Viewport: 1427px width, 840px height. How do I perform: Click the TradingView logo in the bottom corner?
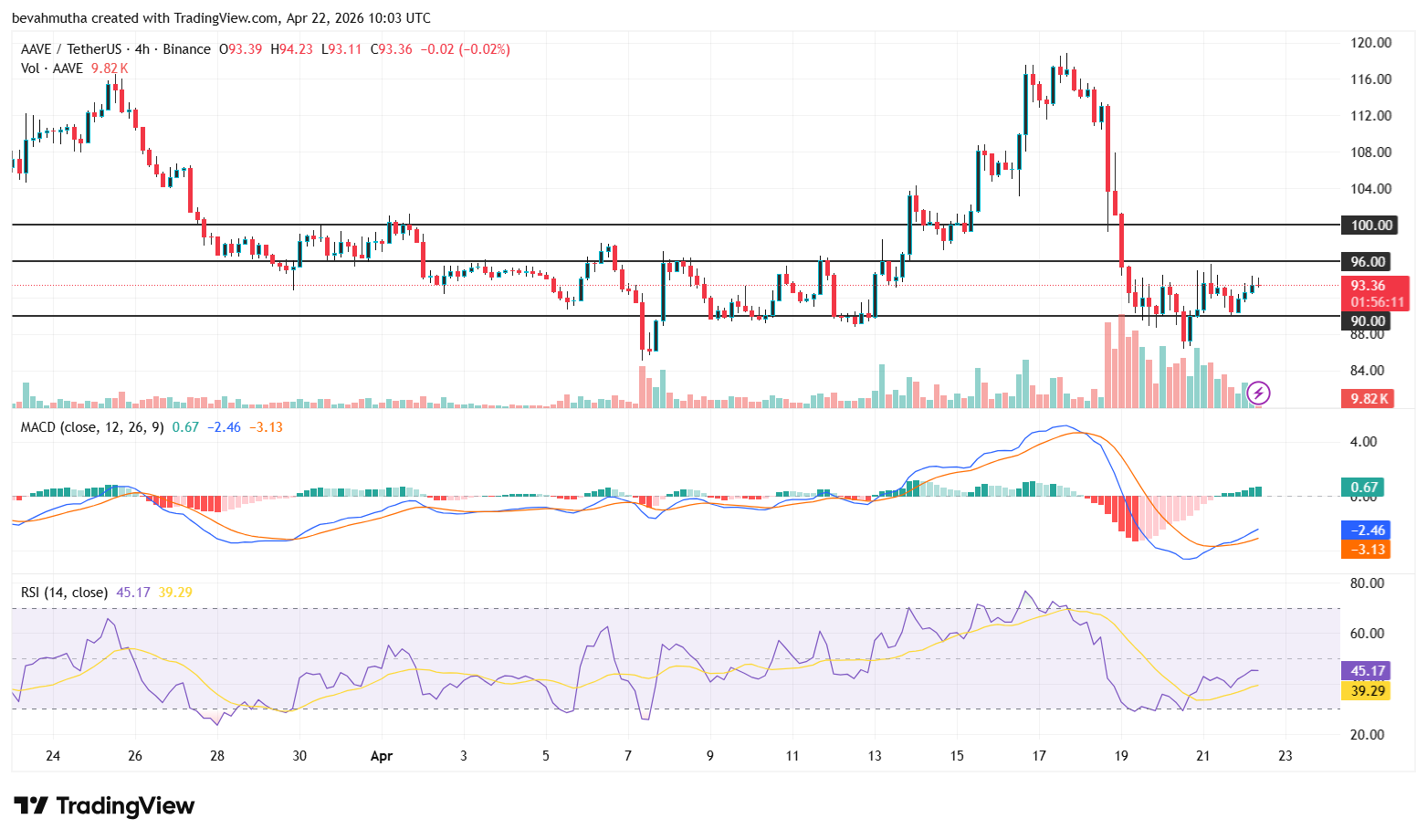pyautogui.click(x=102, y=806)
